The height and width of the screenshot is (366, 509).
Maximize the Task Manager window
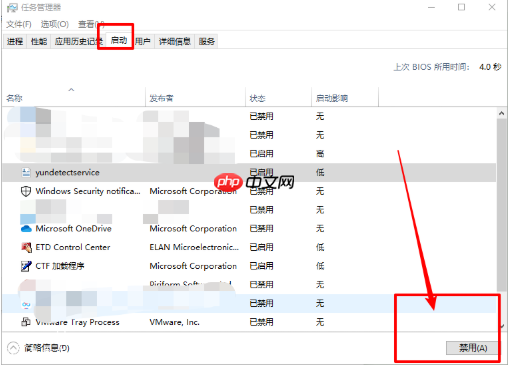coord(462,7)
